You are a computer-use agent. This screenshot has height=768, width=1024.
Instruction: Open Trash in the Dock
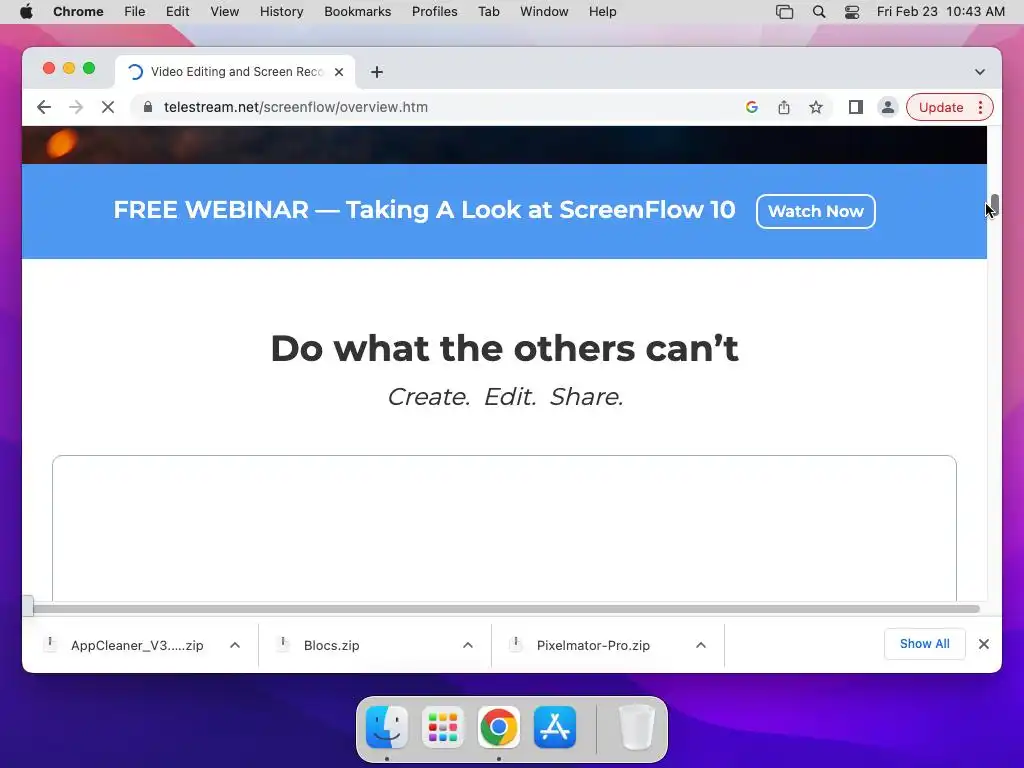[x=637, y=727]
